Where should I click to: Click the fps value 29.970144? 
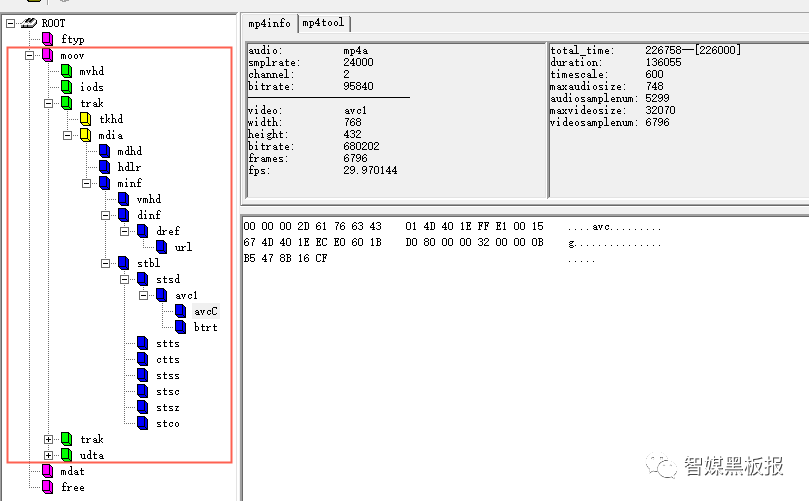(370, 170)
